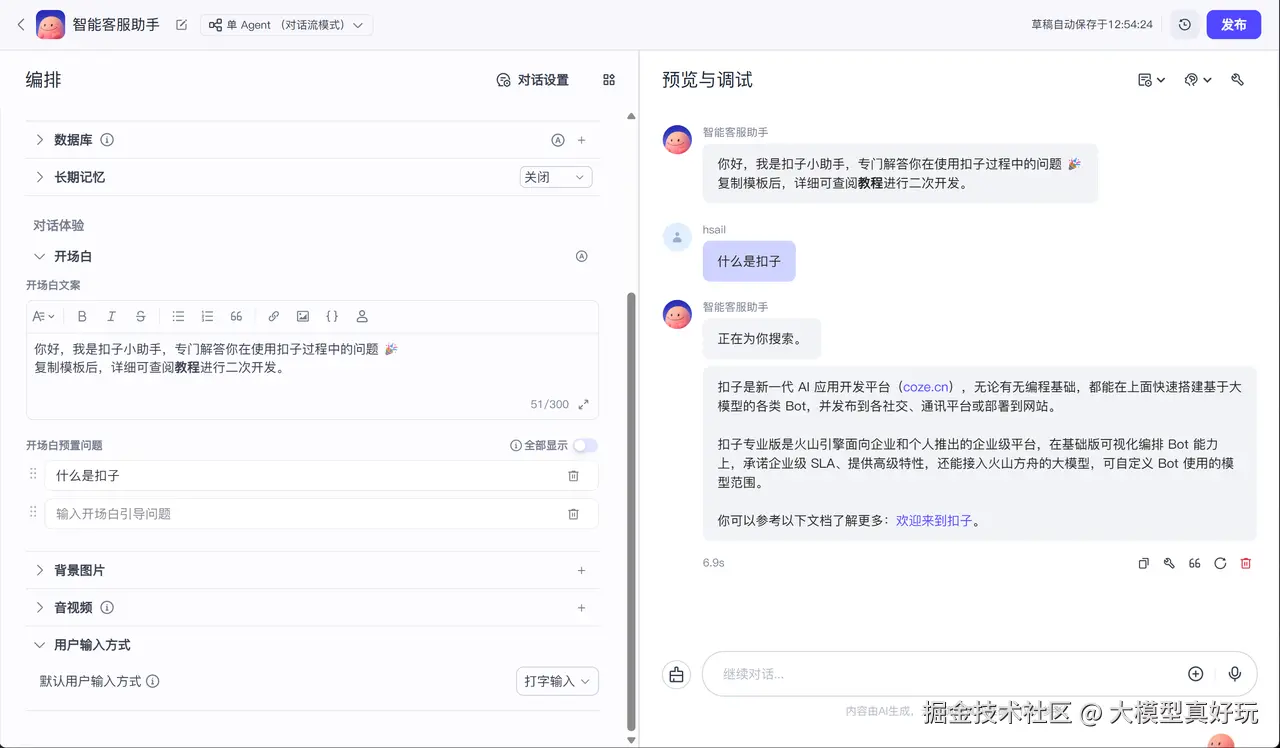Open the second dropdown icon in 预览与调试 header
Screen dimensions: 1280x748
[x=1198, y=80]
